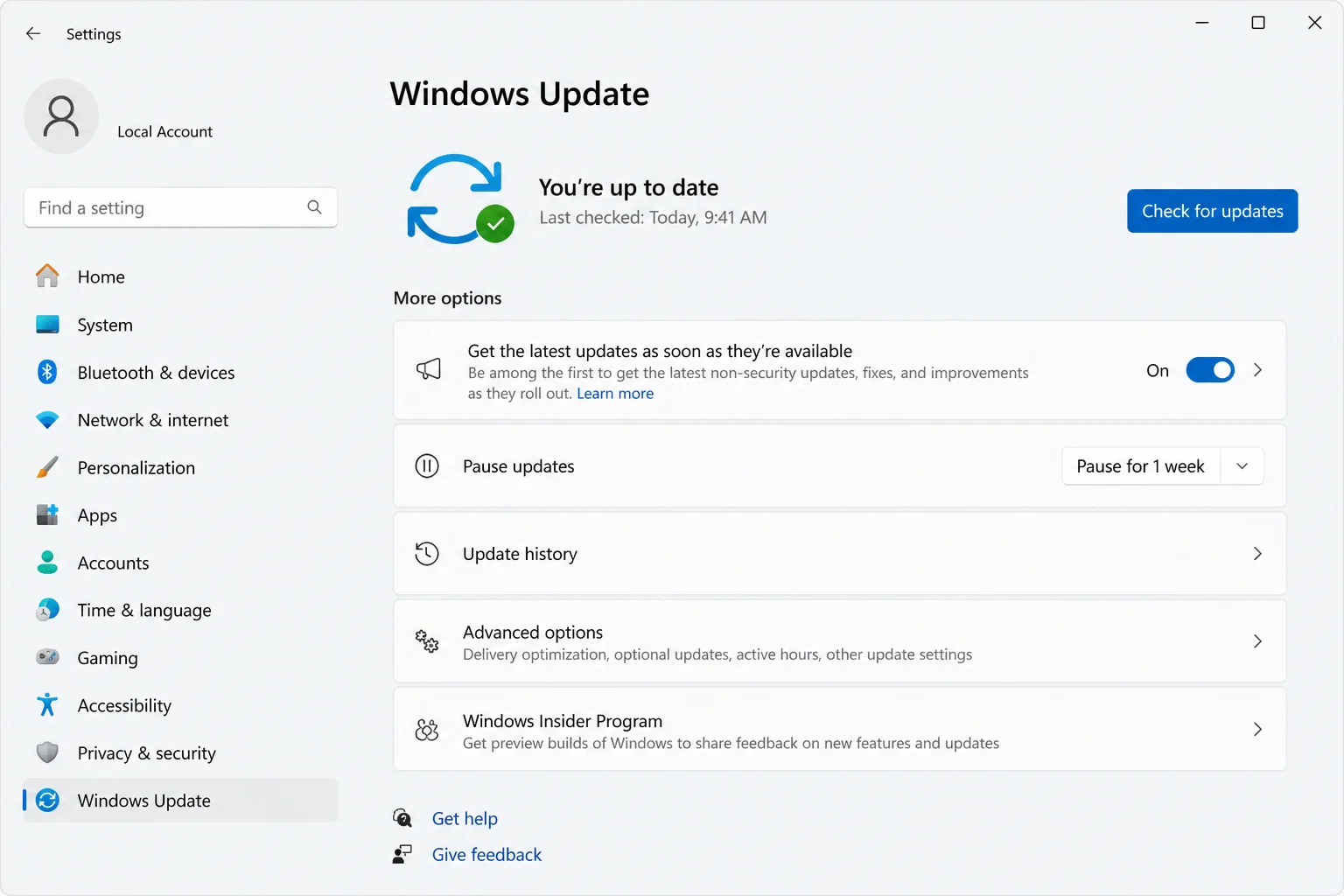Screen dimensions: 1344x896
Task: Click the System monitor icon in sidebar
Action: tap(47, 325)
